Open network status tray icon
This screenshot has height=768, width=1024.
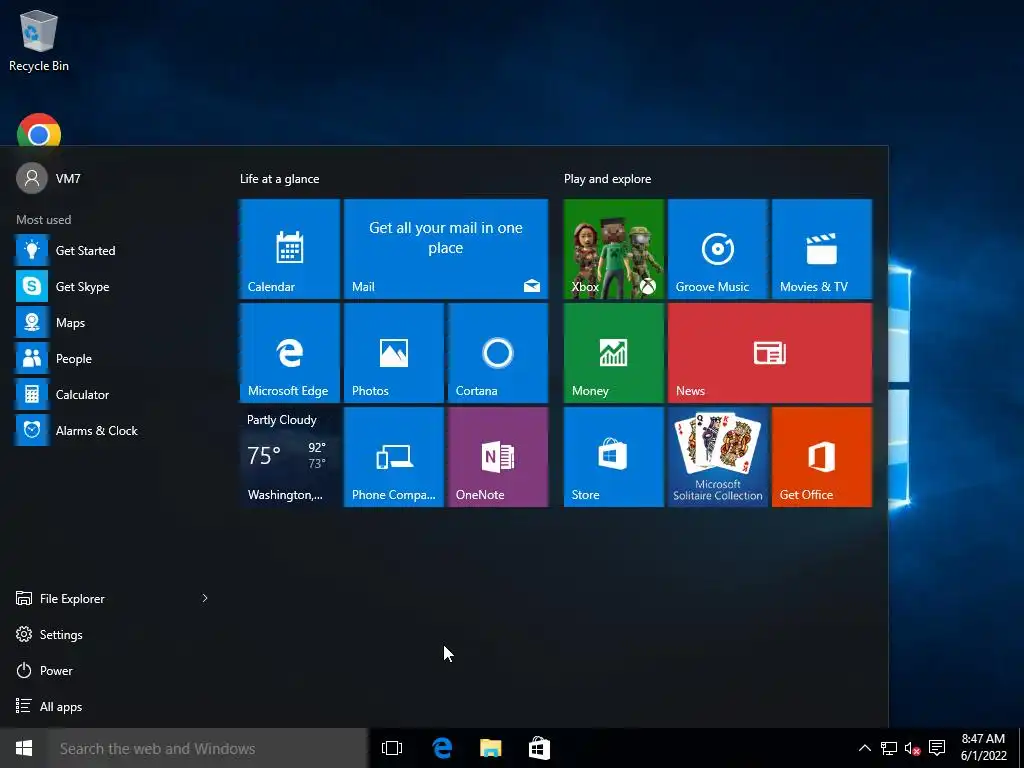888,748
